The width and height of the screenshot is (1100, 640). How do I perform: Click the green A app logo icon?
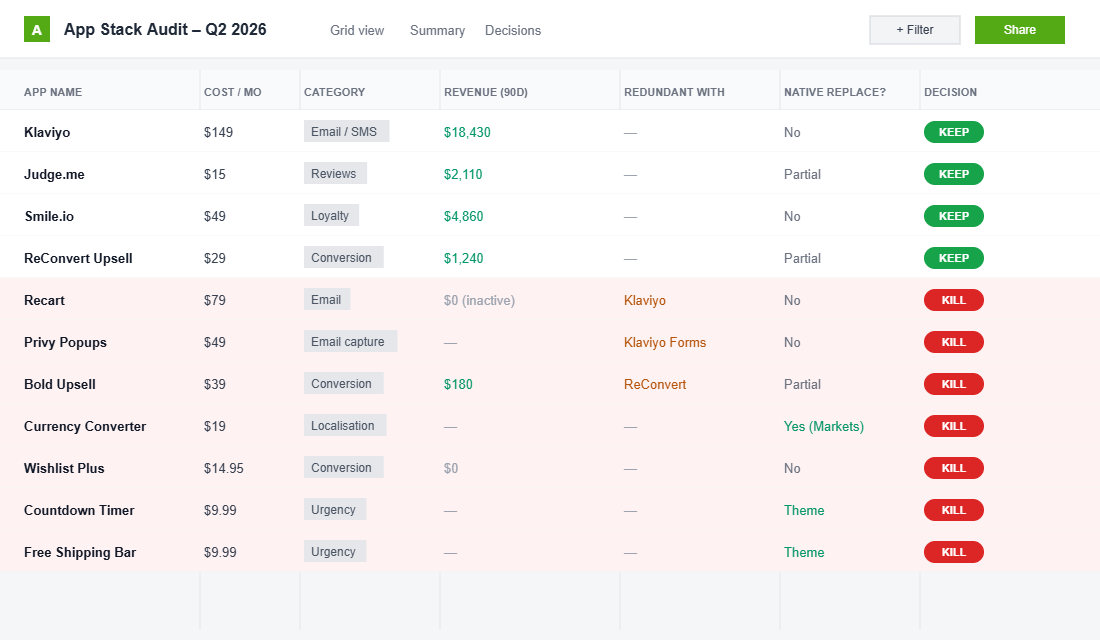[37, 30]
